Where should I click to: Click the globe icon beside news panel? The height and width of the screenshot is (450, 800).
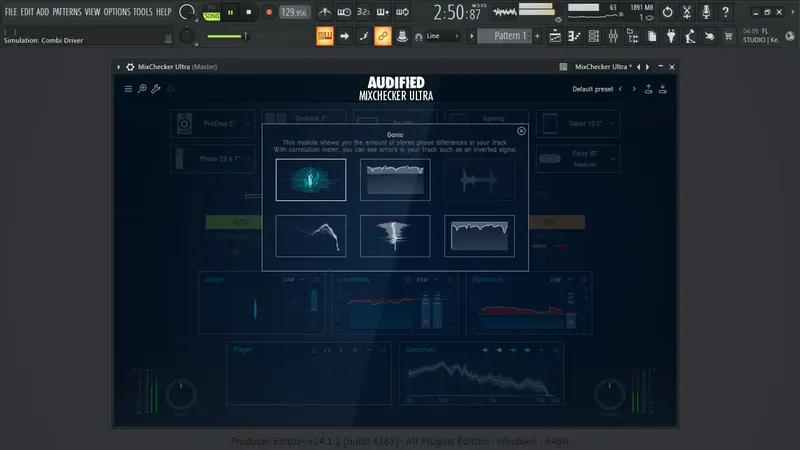[790, 36]
